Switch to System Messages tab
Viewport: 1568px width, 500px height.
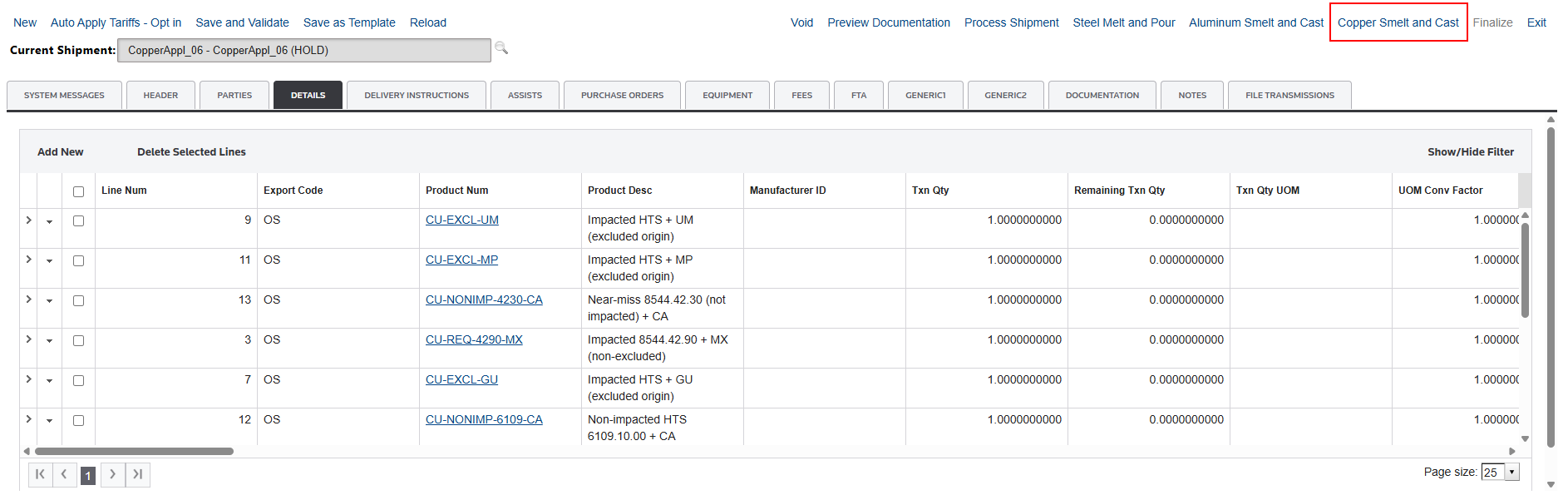click(x=64, y=95)
